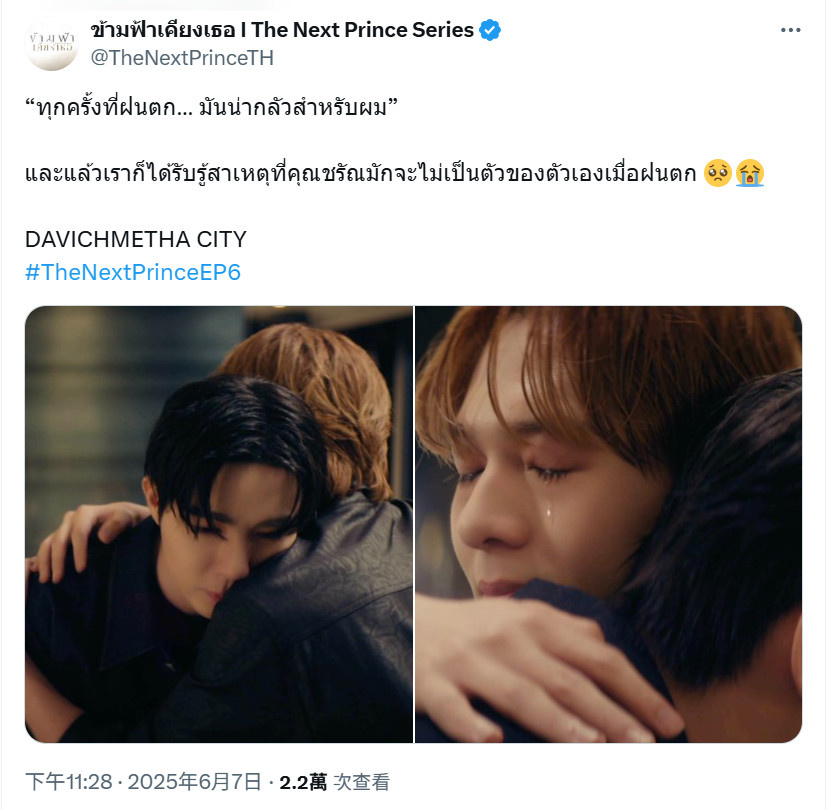Click the tear on the crying man's cheek

[549, 511]
